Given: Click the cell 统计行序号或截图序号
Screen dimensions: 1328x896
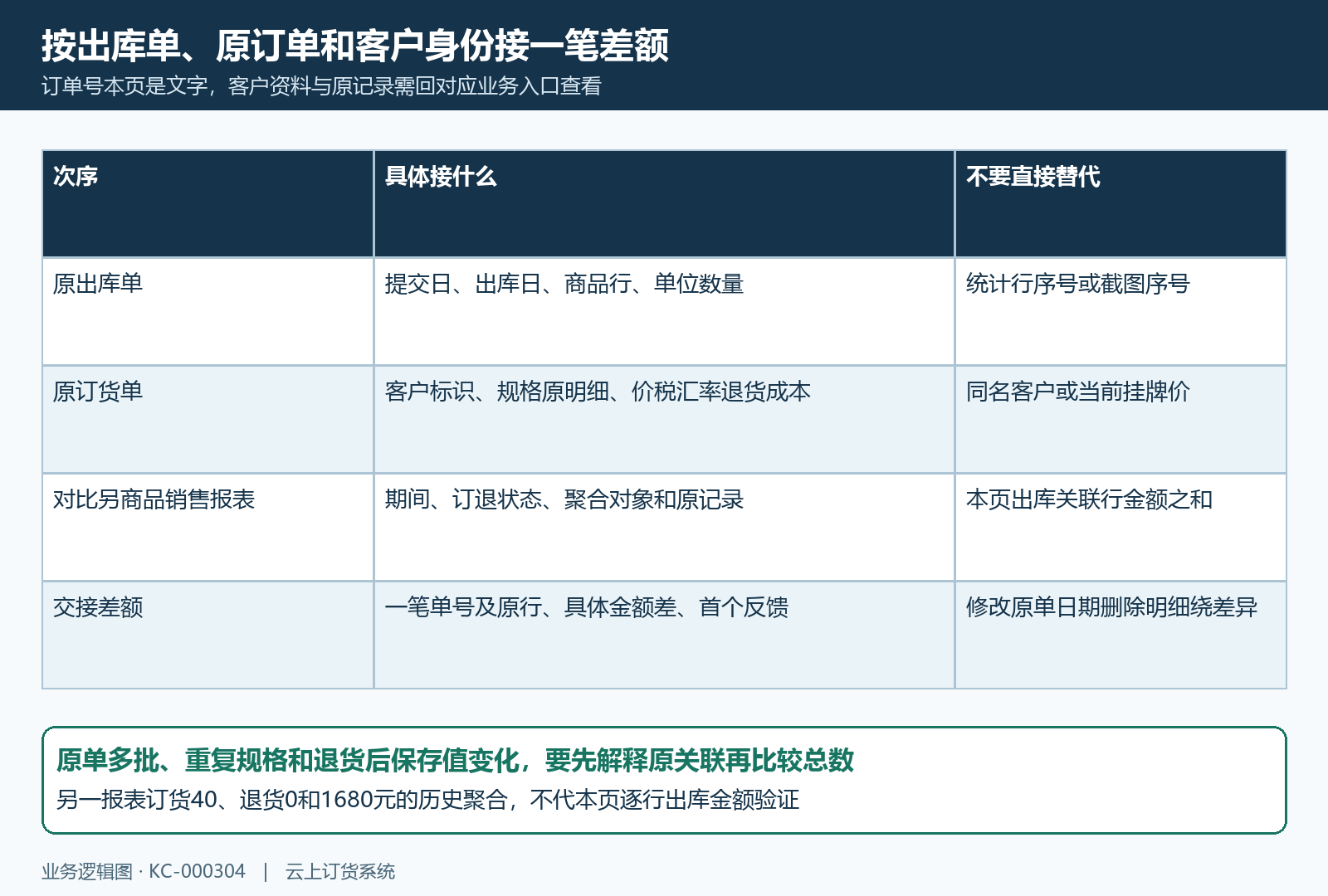Looking at the screenshot, I should [1120, 311].
